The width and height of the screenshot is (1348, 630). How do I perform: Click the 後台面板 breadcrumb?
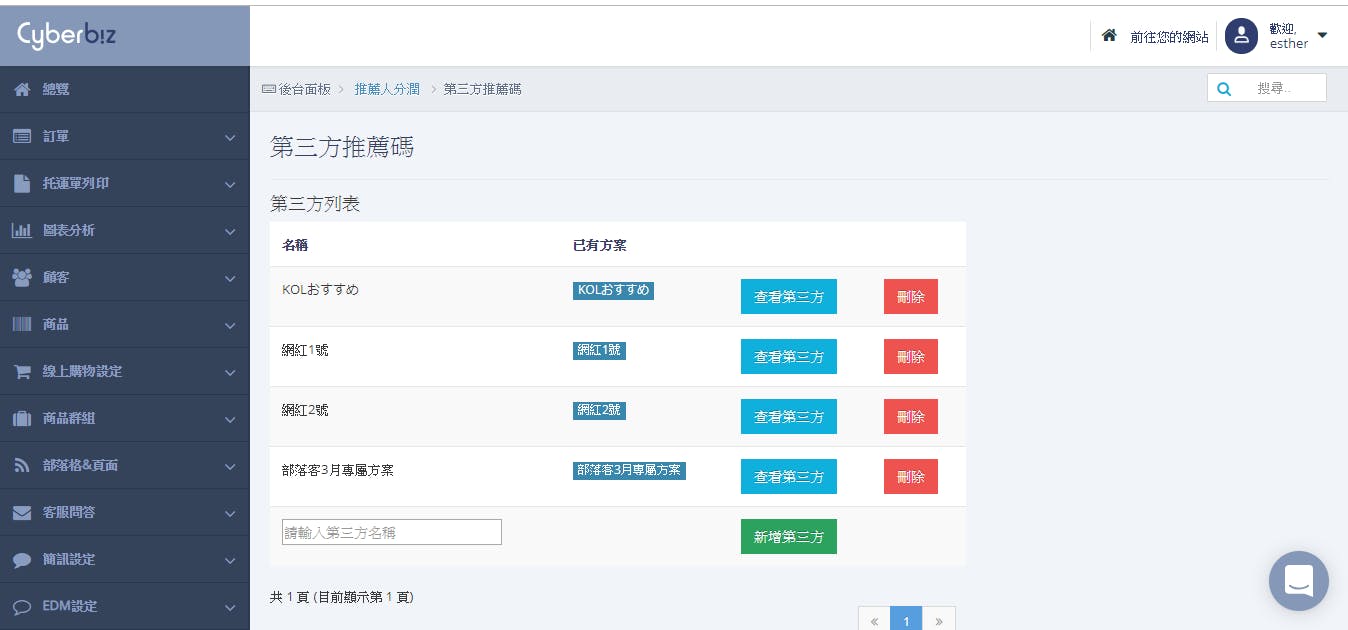pyautogui.click(x=304, y=89)
